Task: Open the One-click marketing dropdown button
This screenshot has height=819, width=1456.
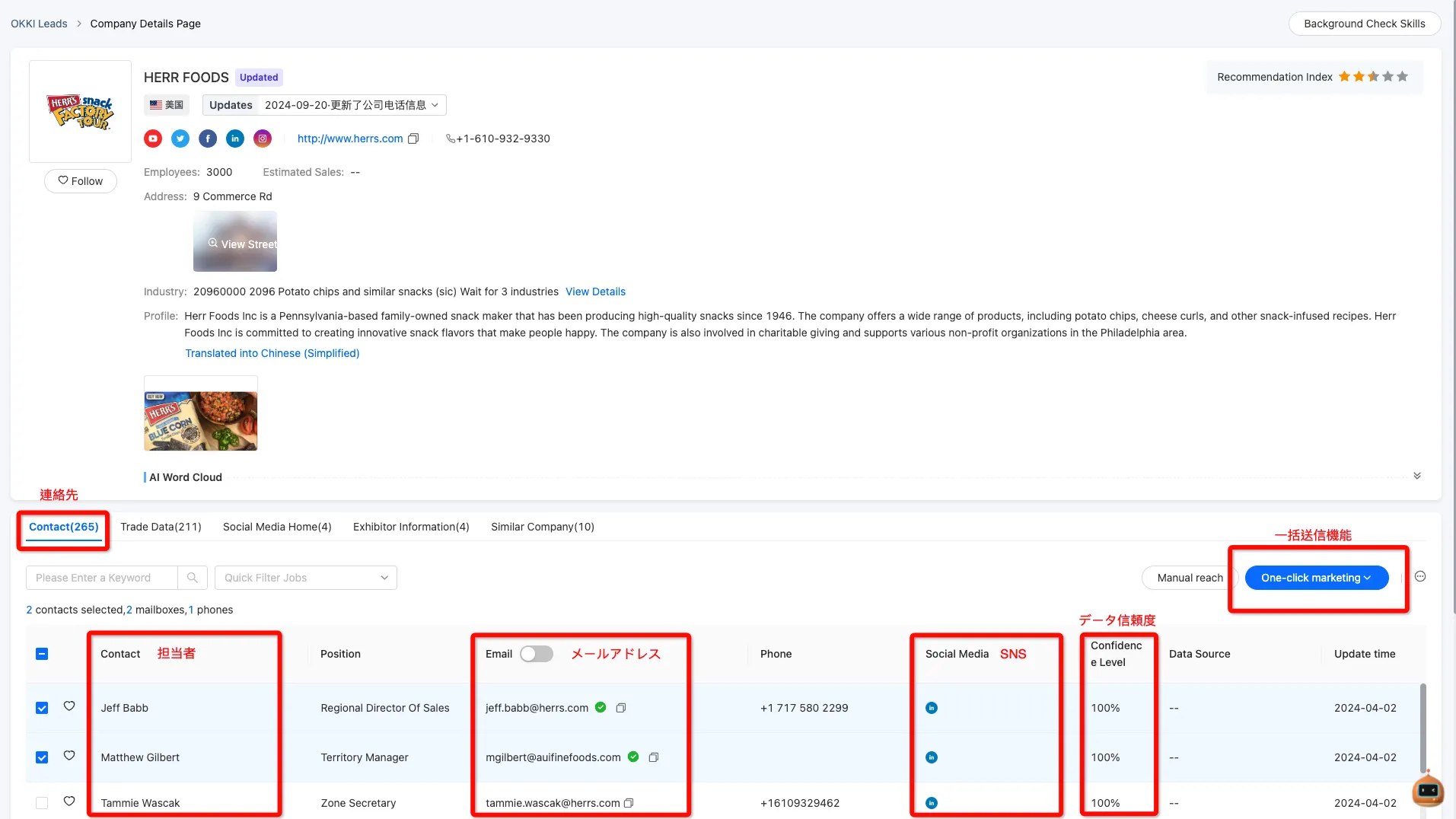Action: [1317, 578]
